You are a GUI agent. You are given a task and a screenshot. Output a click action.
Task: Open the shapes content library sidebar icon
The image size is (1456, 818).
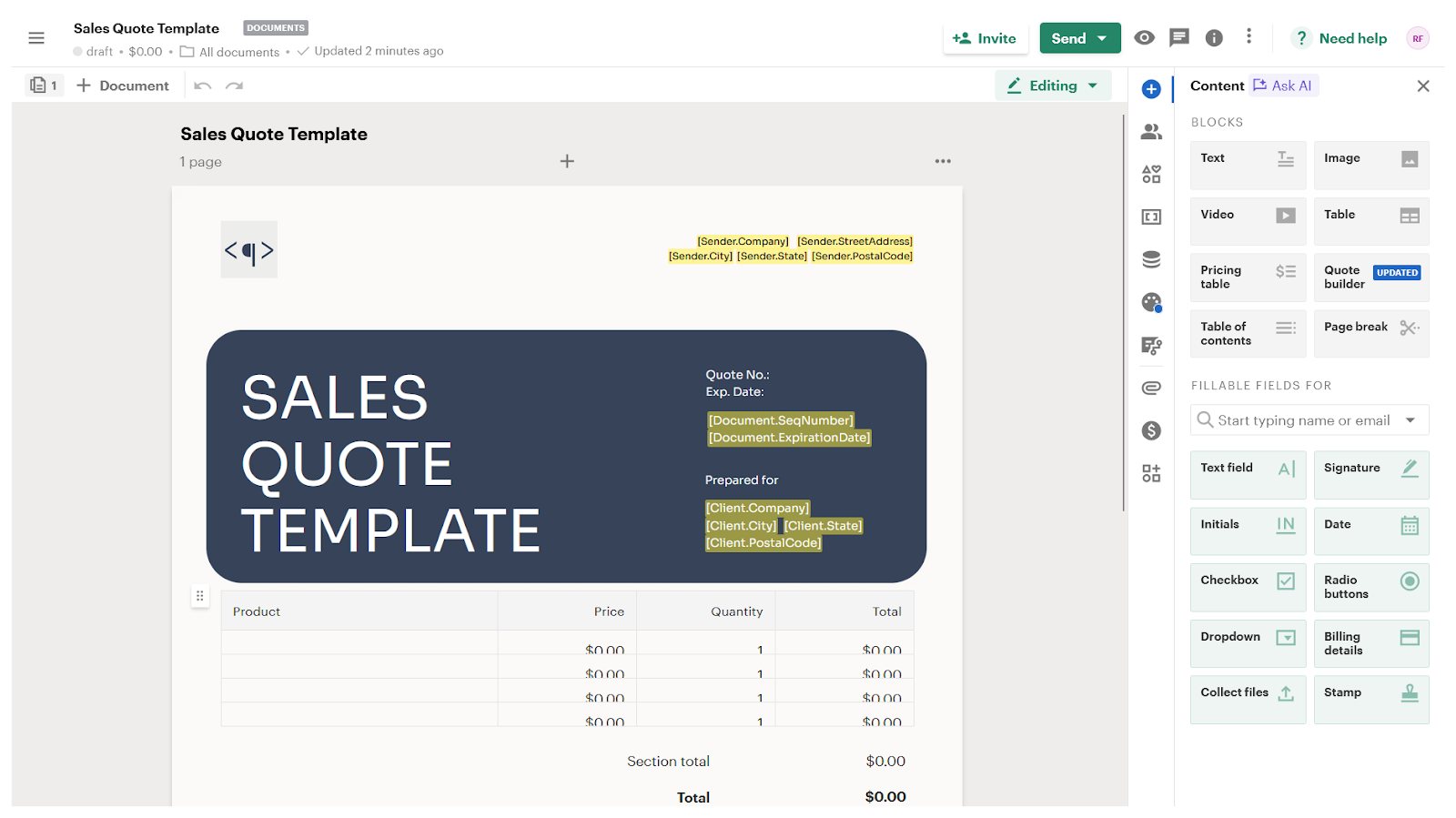pyautogui.click(x=1151, y=174)
